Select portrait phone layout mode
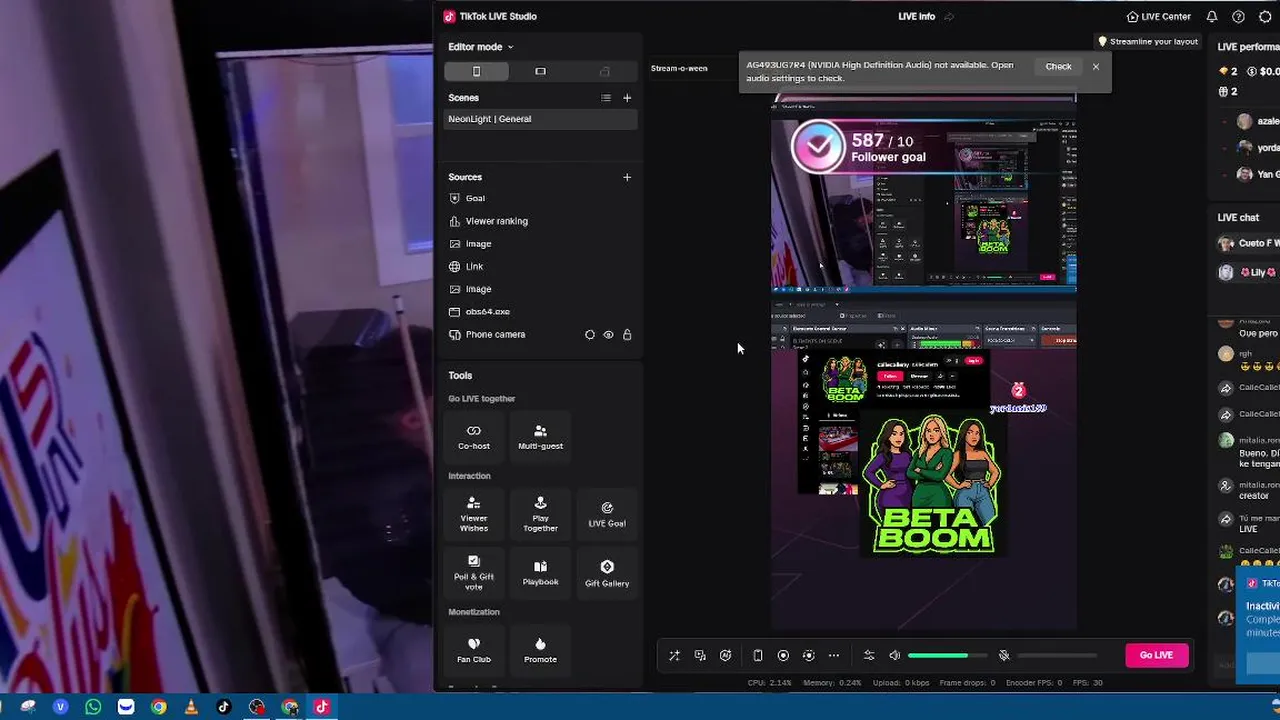 pyautogui.click(x=476, y=71)
